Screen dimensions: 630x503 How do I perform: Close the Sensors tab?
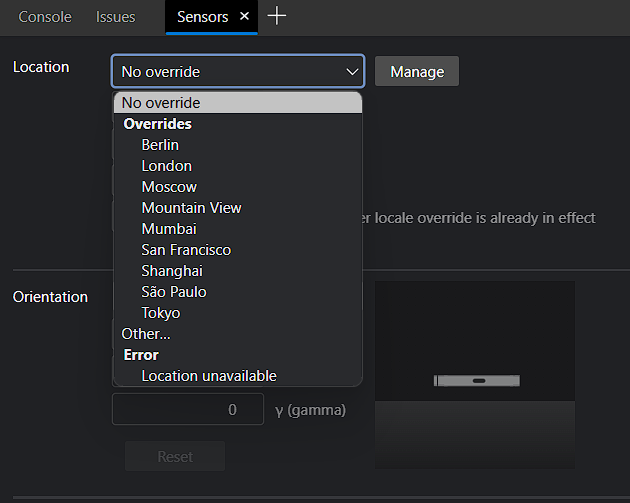(244, 16)
